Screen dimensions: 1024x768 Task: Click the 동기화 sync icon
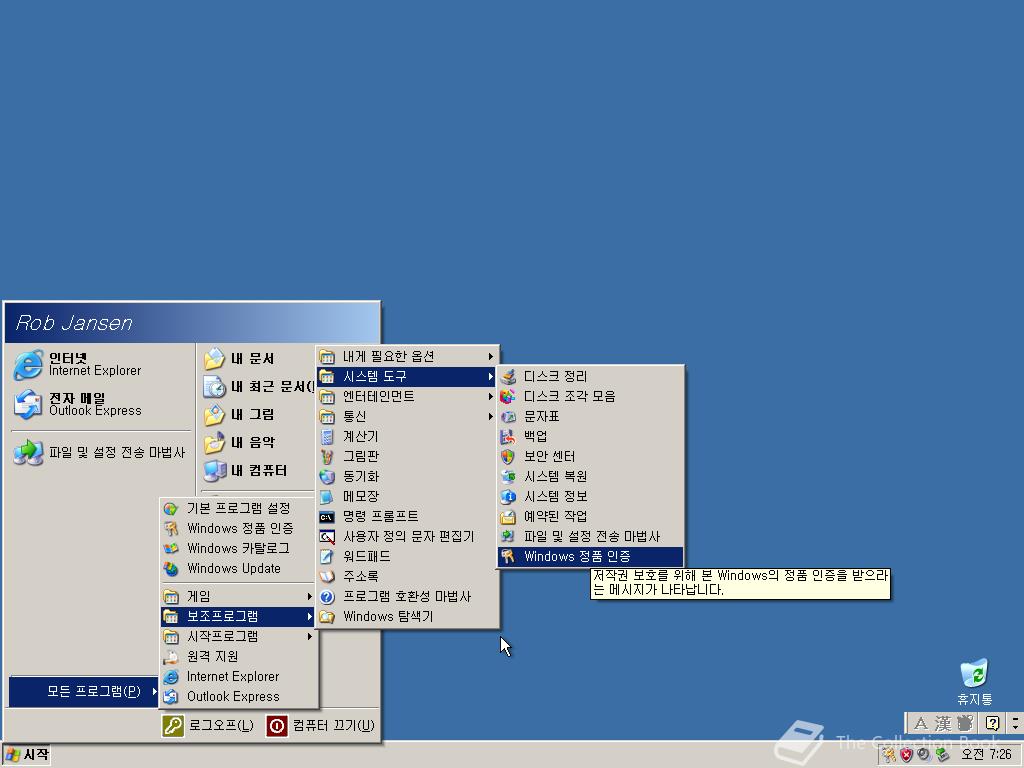tap(327, 477)
